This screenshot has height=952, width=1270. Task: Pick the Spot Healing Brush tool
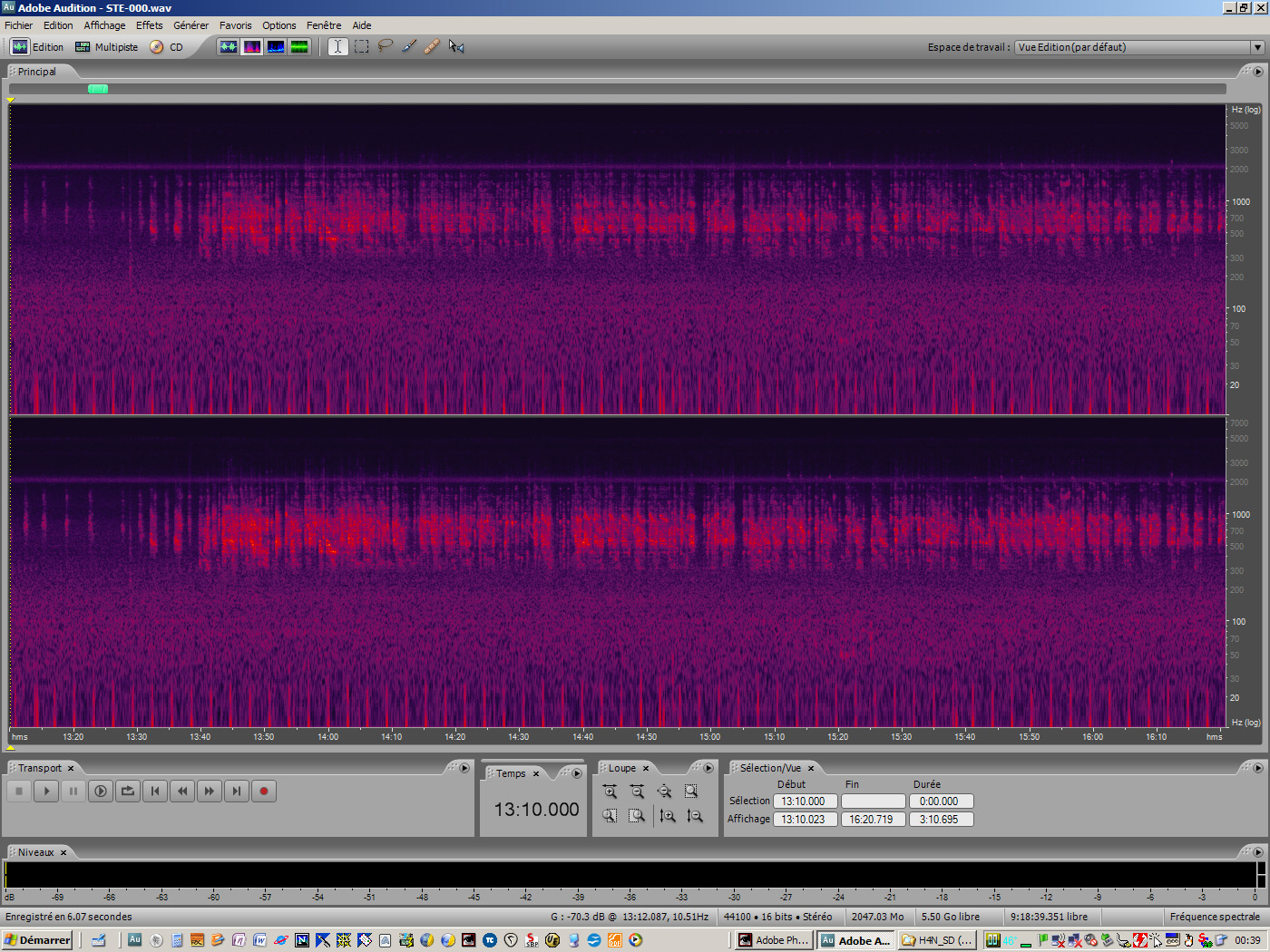pos(432,46)
